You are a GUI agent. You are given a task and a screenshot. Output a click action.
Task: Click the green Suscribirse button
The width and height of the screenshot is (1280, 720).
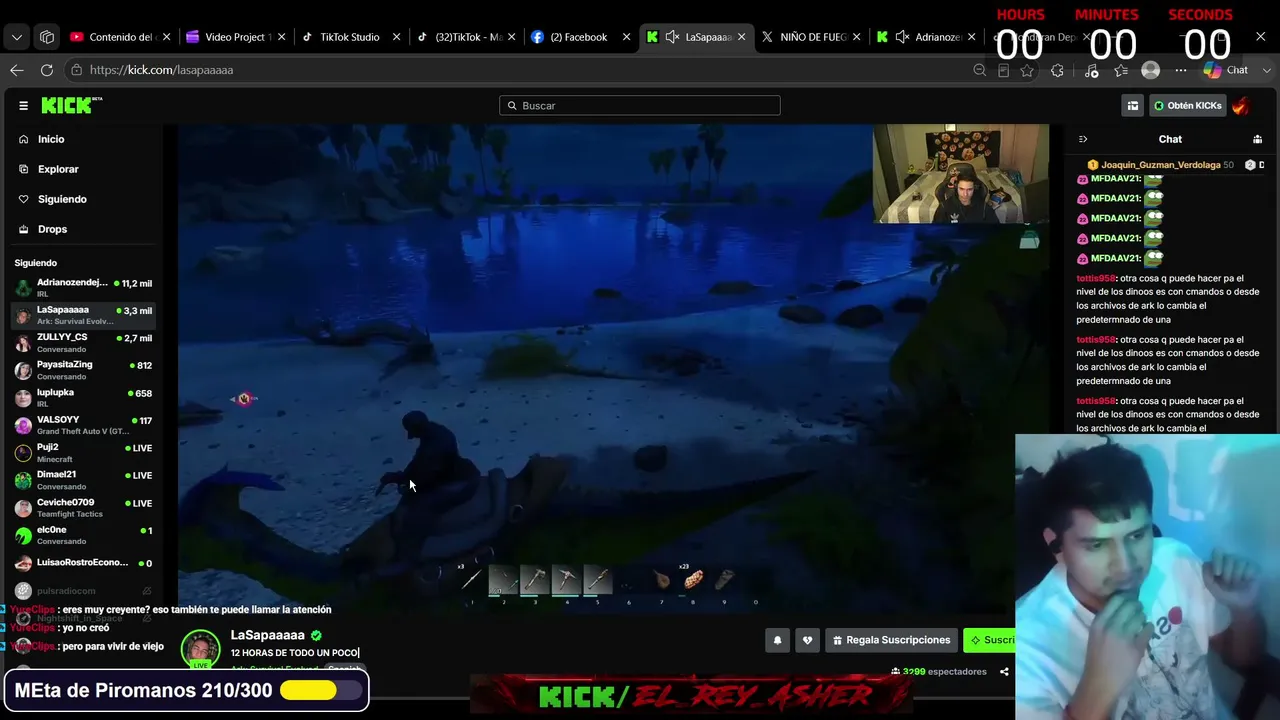point(990,640)
